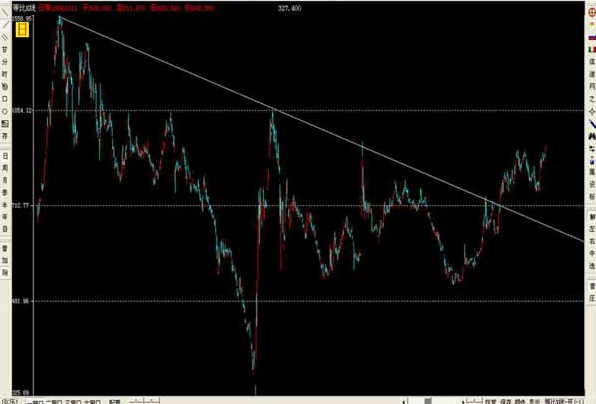Click the Italian flag icon in right toolbar
Screen dimensions: 596x404
[592, 49]
